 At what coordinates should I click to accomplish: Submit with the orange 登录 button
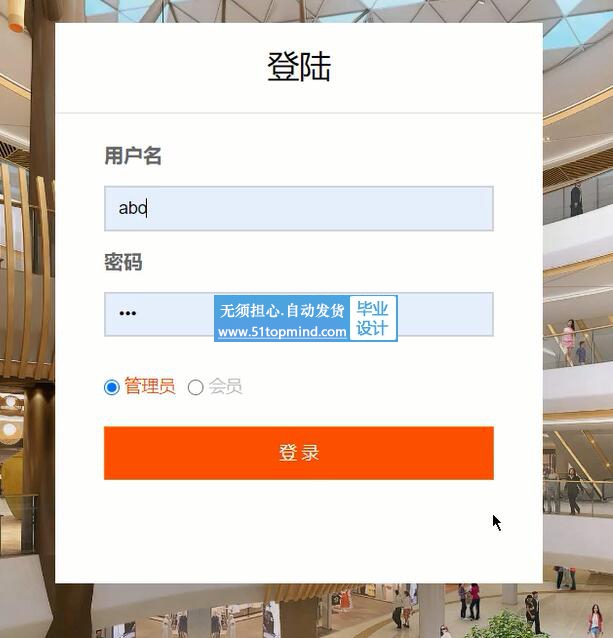(299, 453)
